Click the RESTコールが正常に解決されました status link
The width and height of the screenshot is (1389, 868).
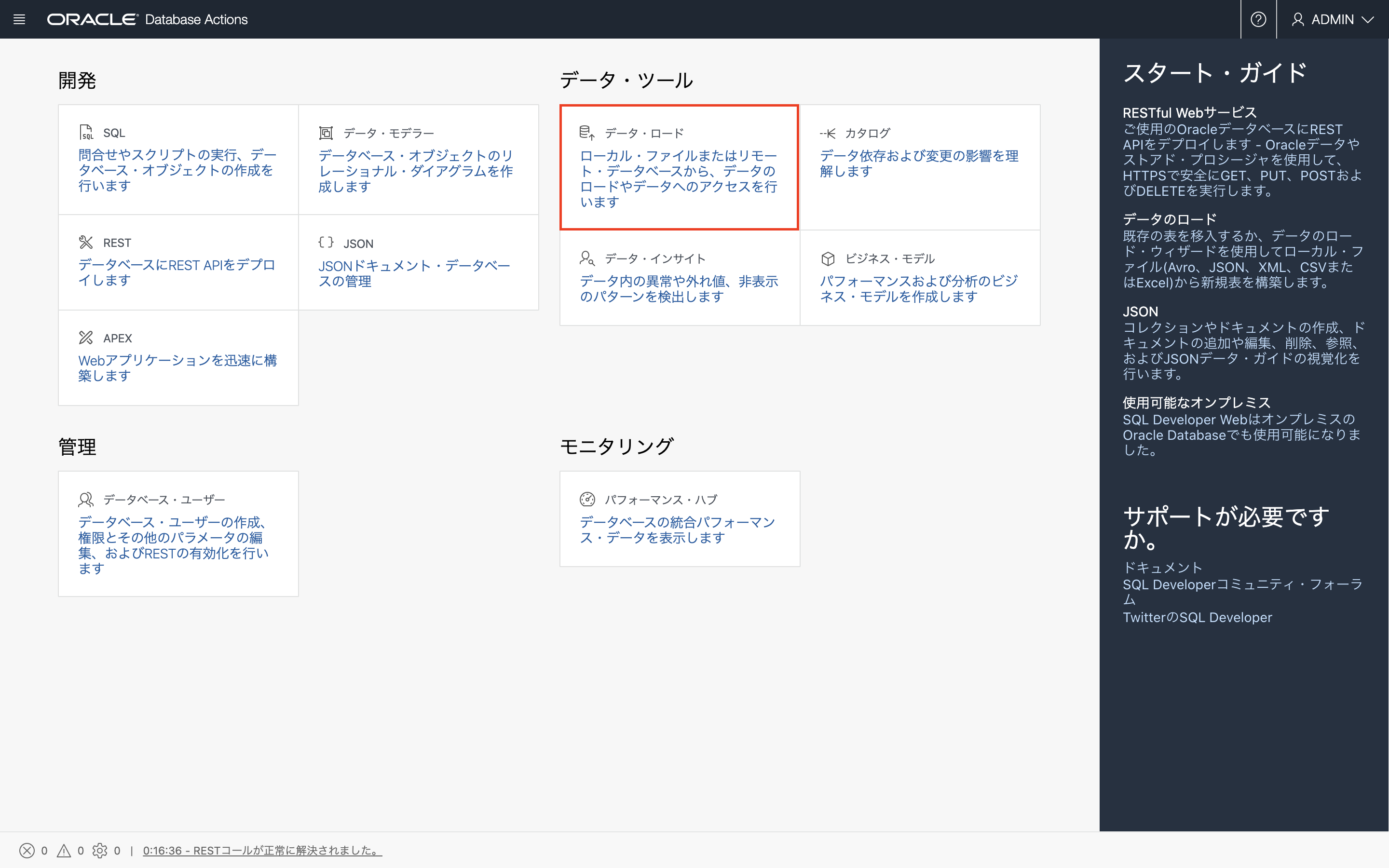(262, 850)
